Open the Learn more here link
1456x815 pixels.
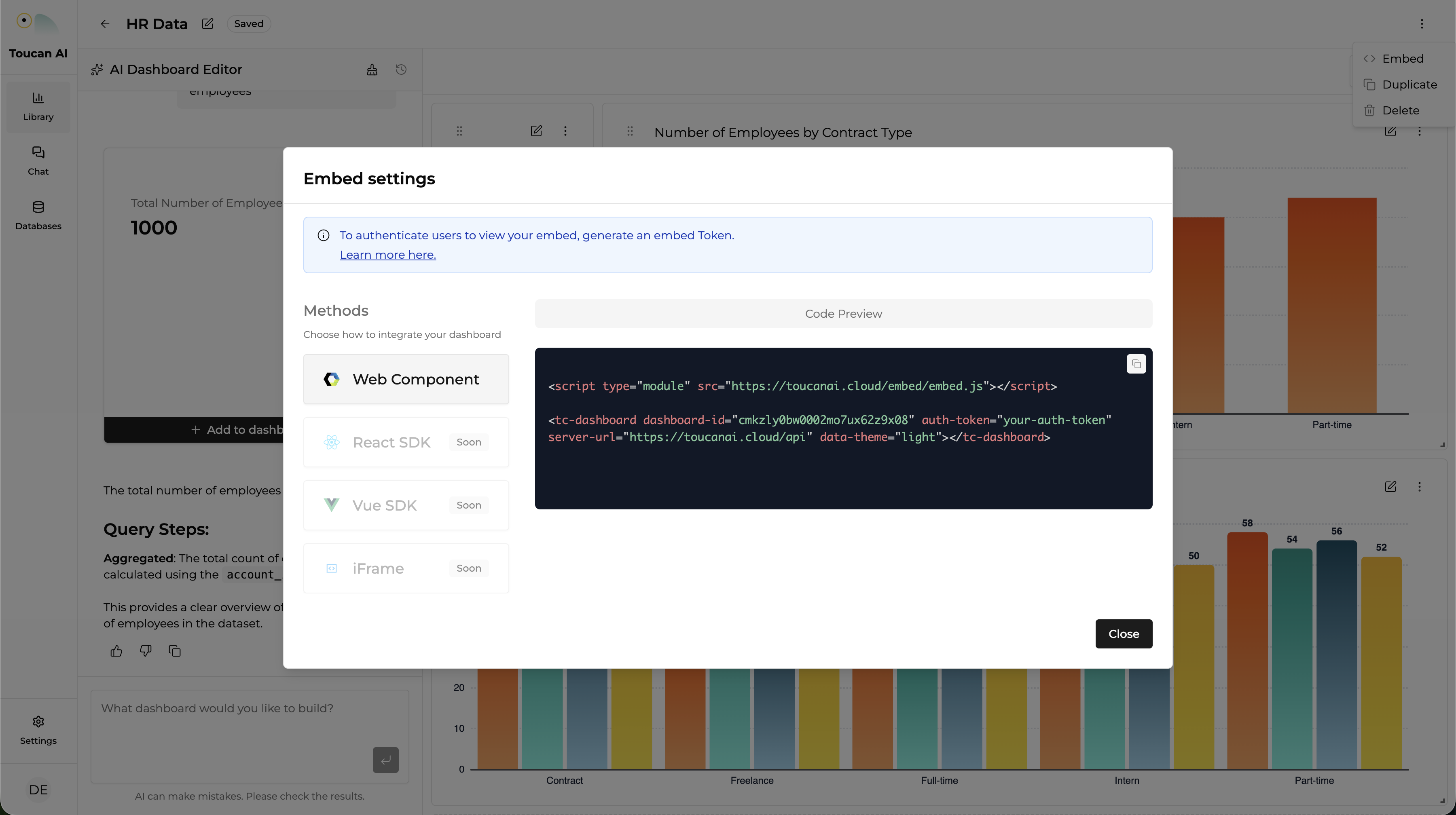[388, 255]
